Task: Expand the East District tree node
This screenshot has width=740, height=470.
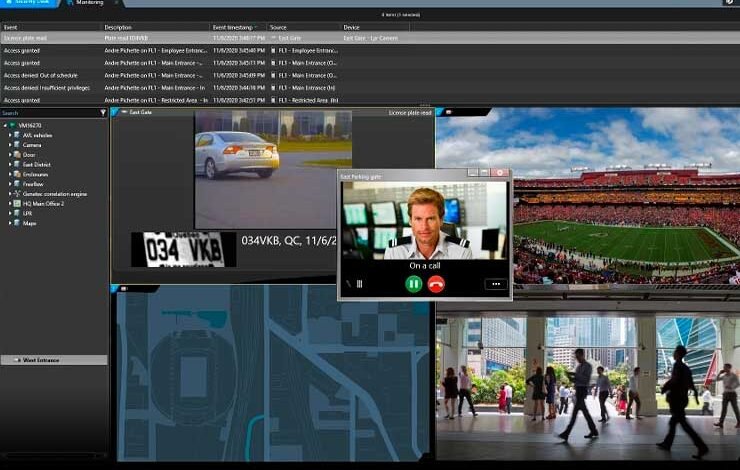Action: pos(10,164)
